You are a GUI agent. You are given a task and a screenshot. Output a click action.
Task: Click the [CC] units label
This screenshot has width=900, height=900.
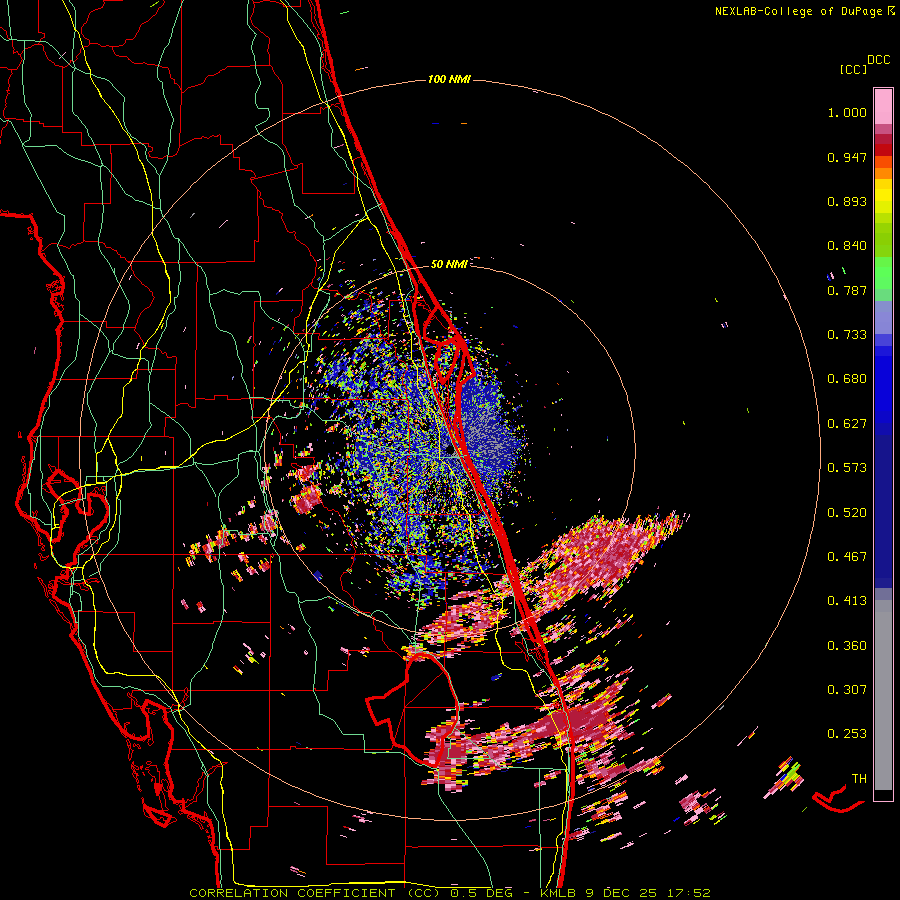[853, 69]
